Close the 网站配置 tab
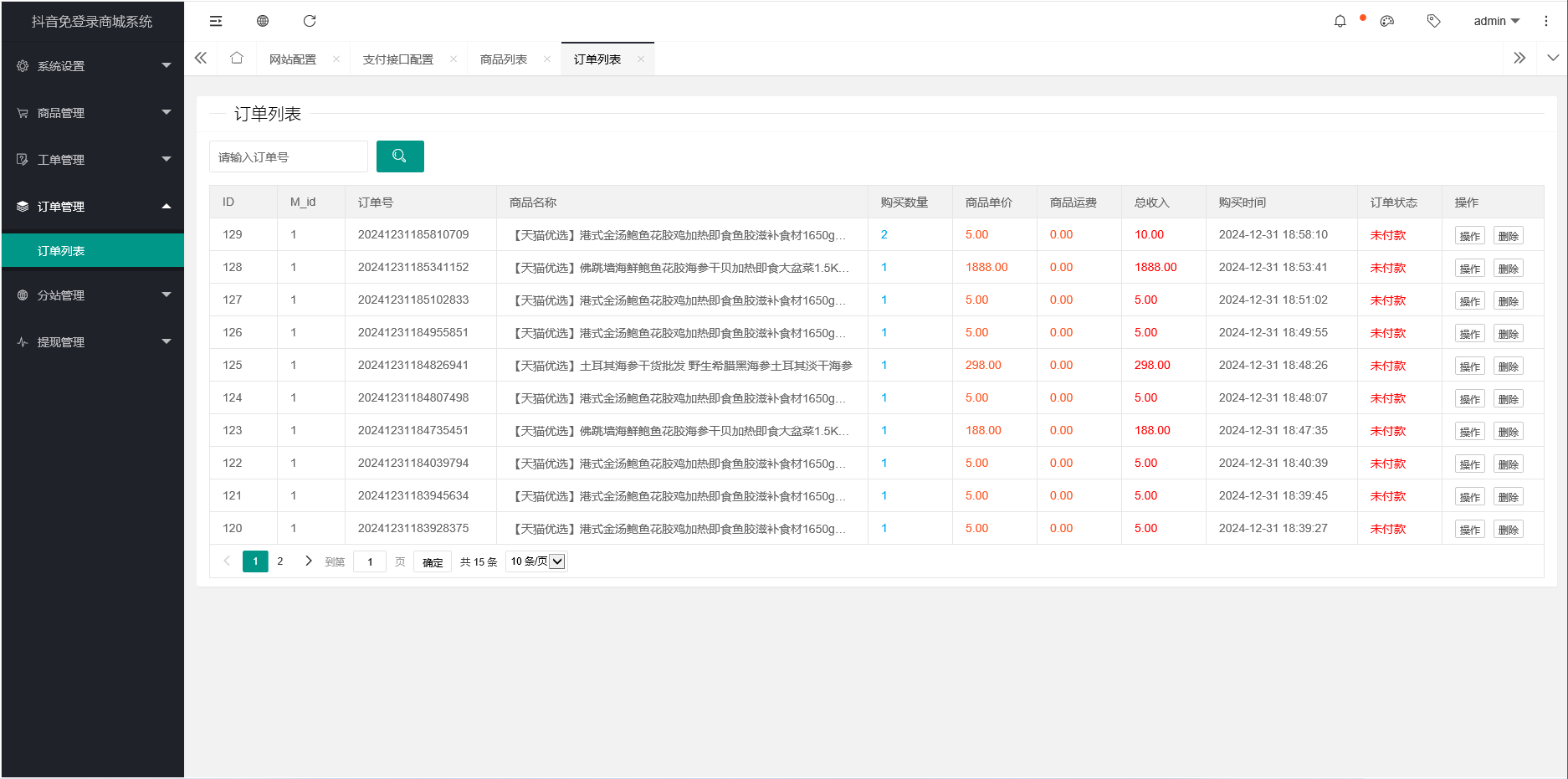Viewport: 1568px width, 779px height. [336, 59]
